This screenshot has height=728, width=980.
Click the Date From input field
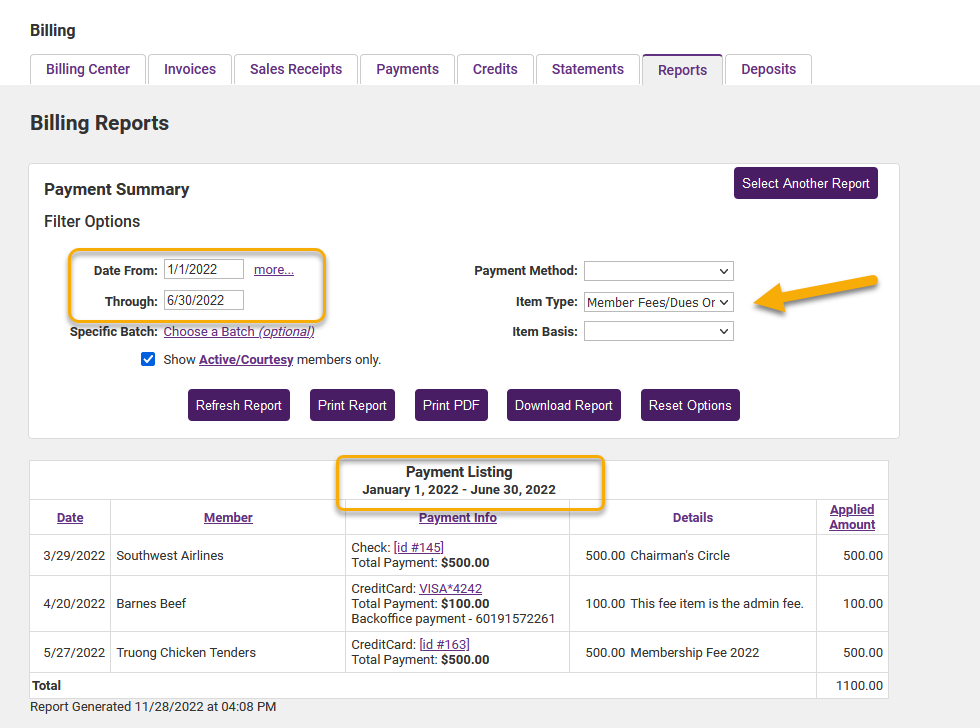tap(203, 268)
